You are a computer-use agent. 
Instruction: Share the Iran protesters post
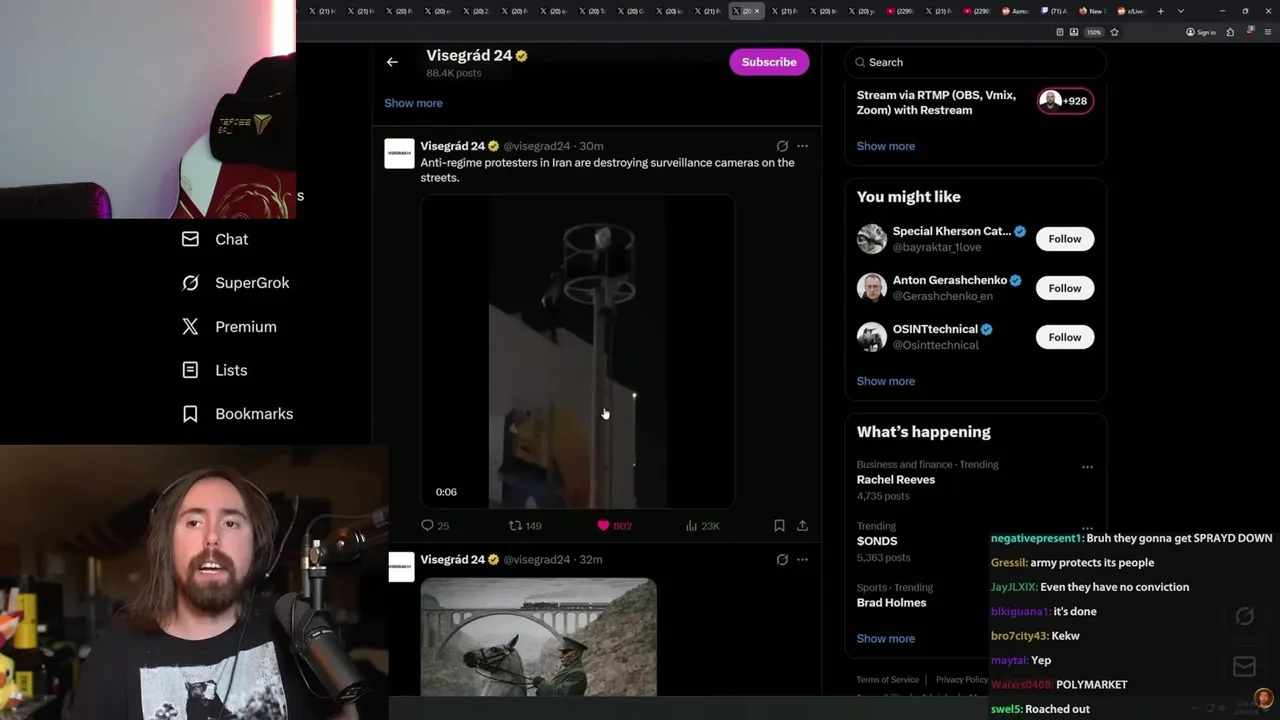pos(802,525)
